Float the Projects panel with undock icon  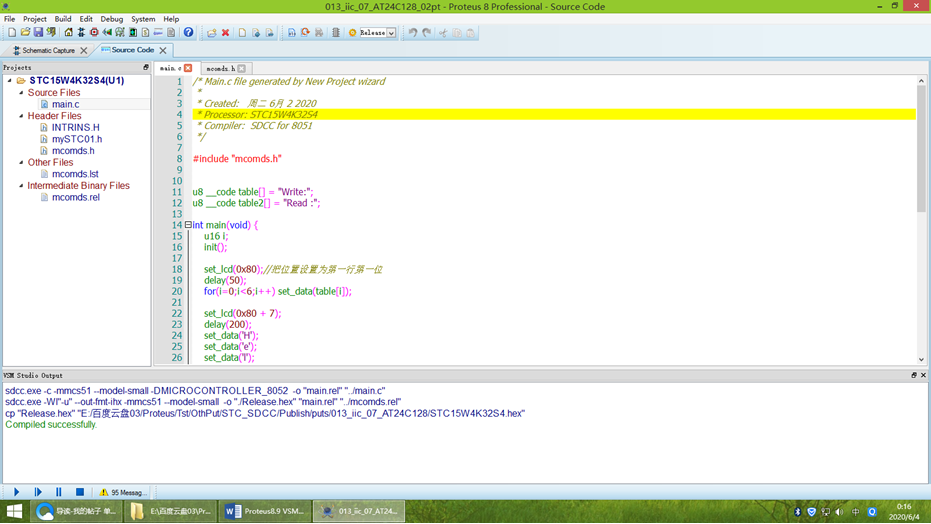click(145, 68)
